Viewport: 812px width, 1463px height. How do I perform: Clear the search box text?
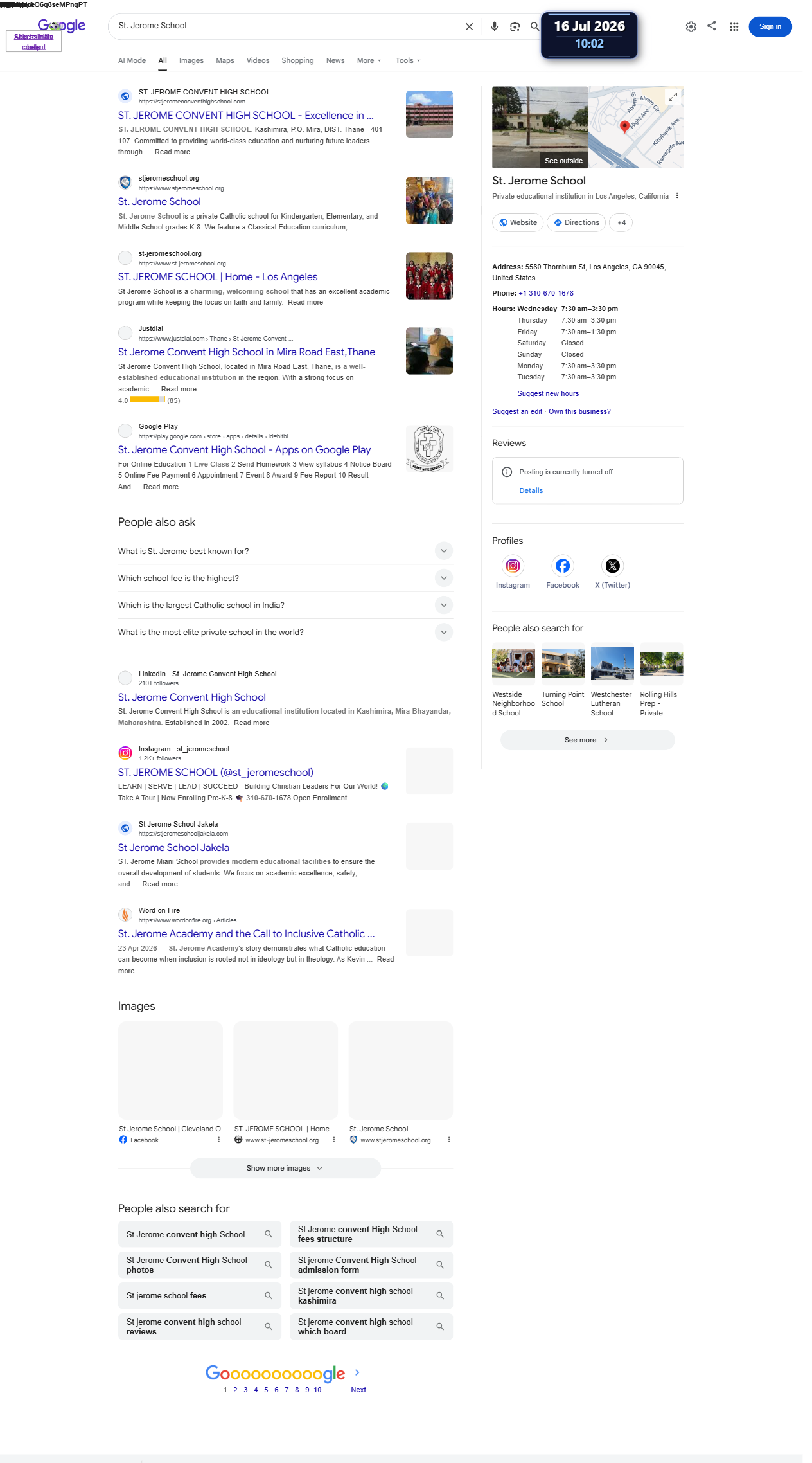click(470, 27)
